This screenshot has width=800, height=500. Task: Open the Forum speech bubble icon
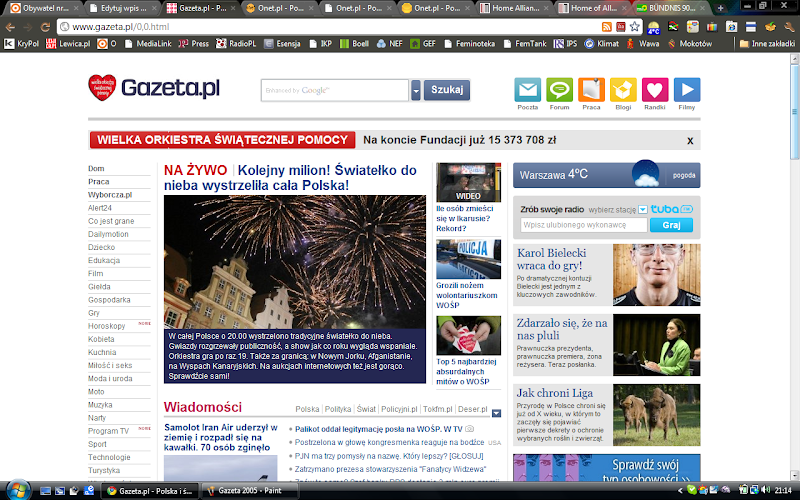[559, 90]
